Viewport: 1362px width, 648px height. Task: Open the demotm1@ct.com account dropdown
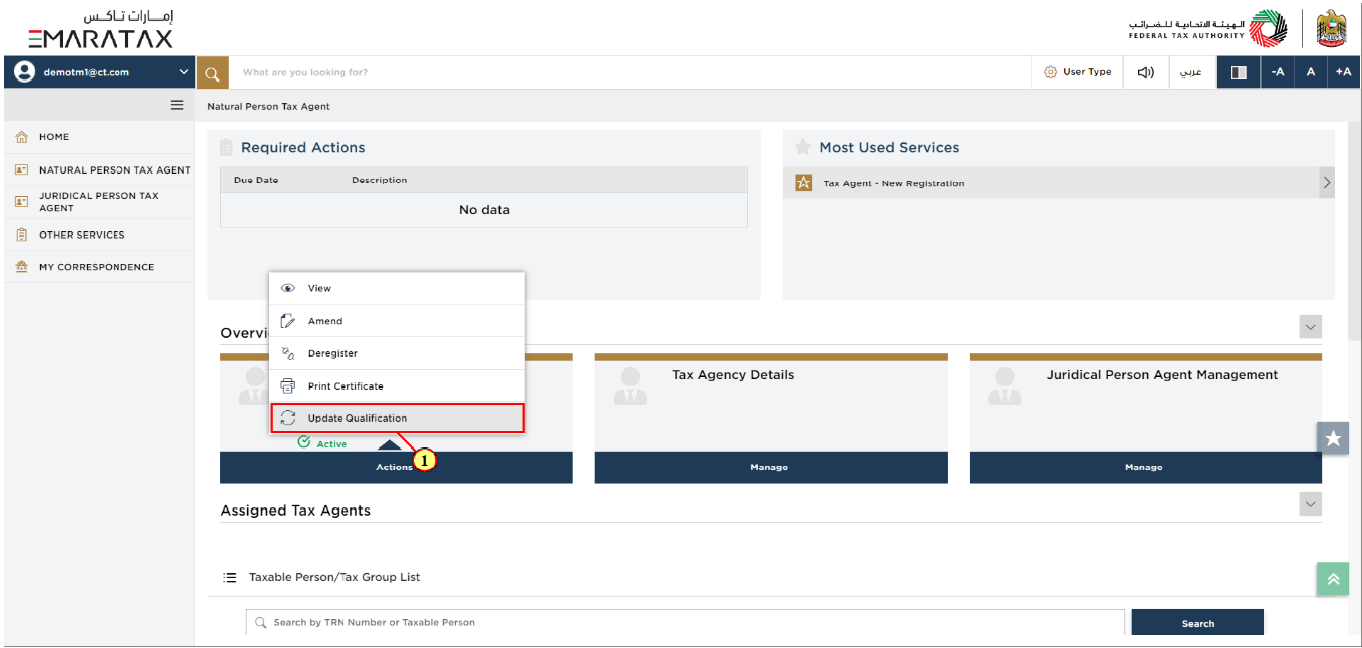click(x=100, y=72)
